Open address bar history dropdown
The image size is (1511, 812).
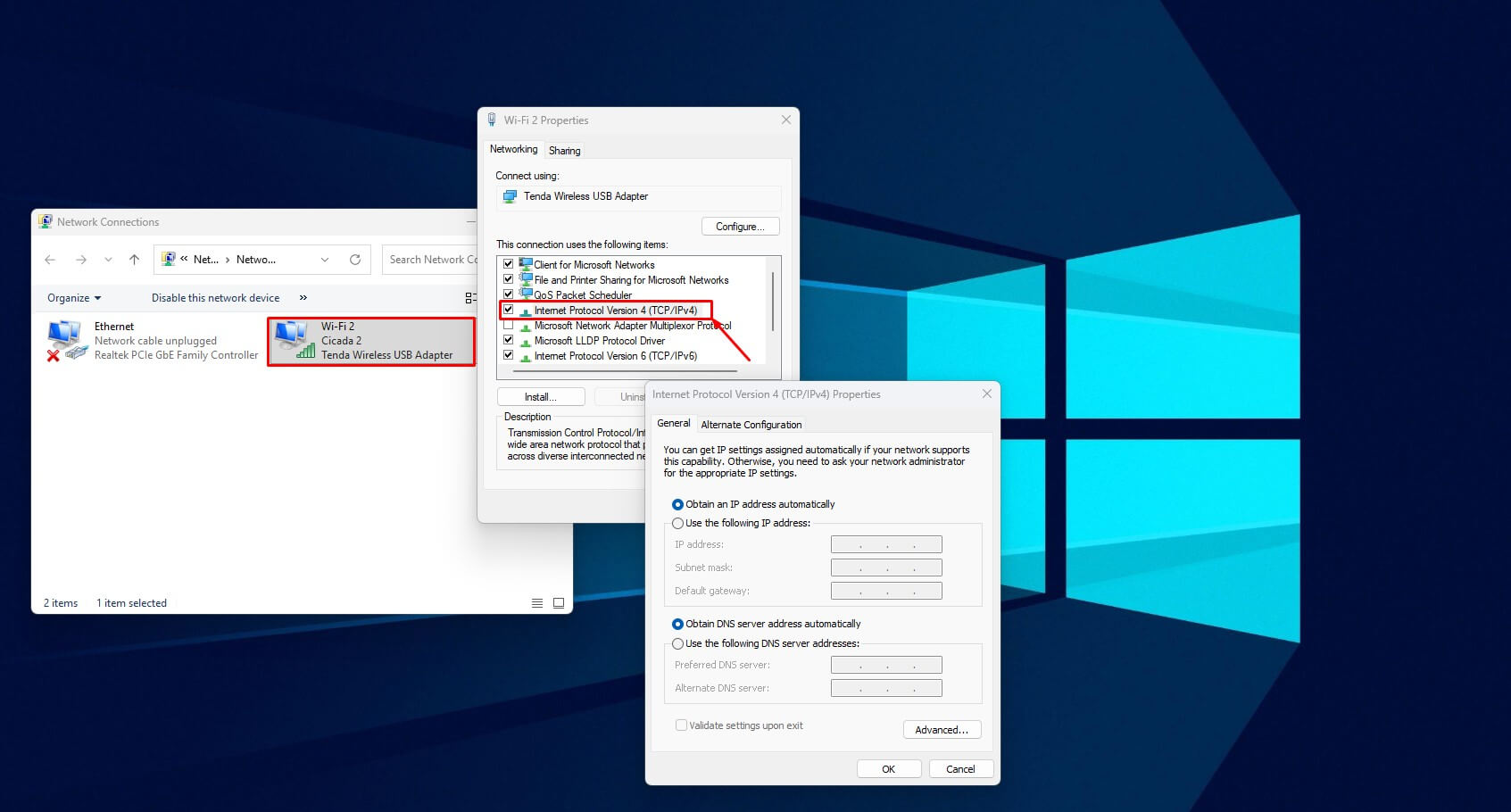coord(325,260)
